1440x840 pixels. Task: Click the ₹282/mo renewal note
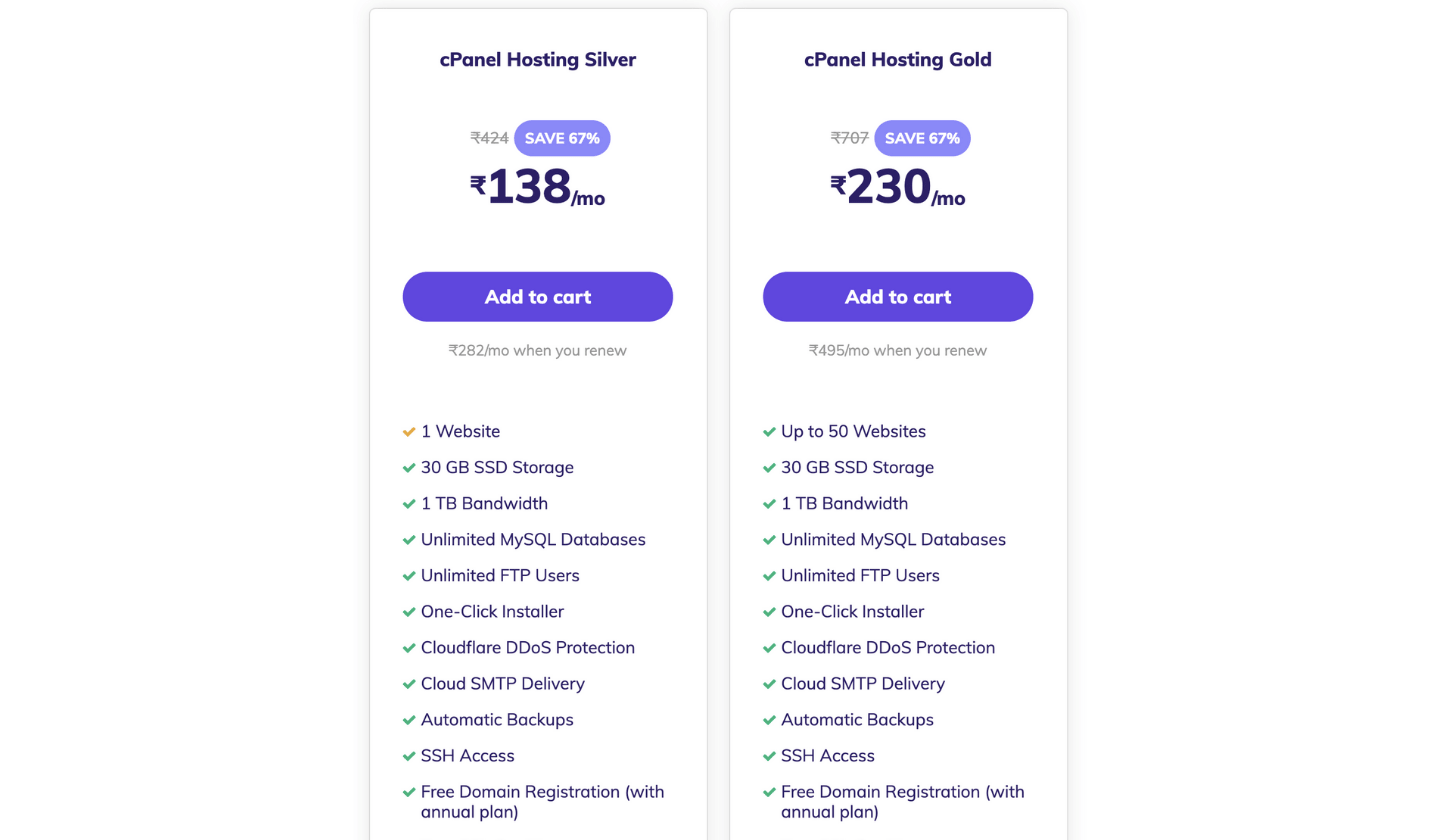538,351
